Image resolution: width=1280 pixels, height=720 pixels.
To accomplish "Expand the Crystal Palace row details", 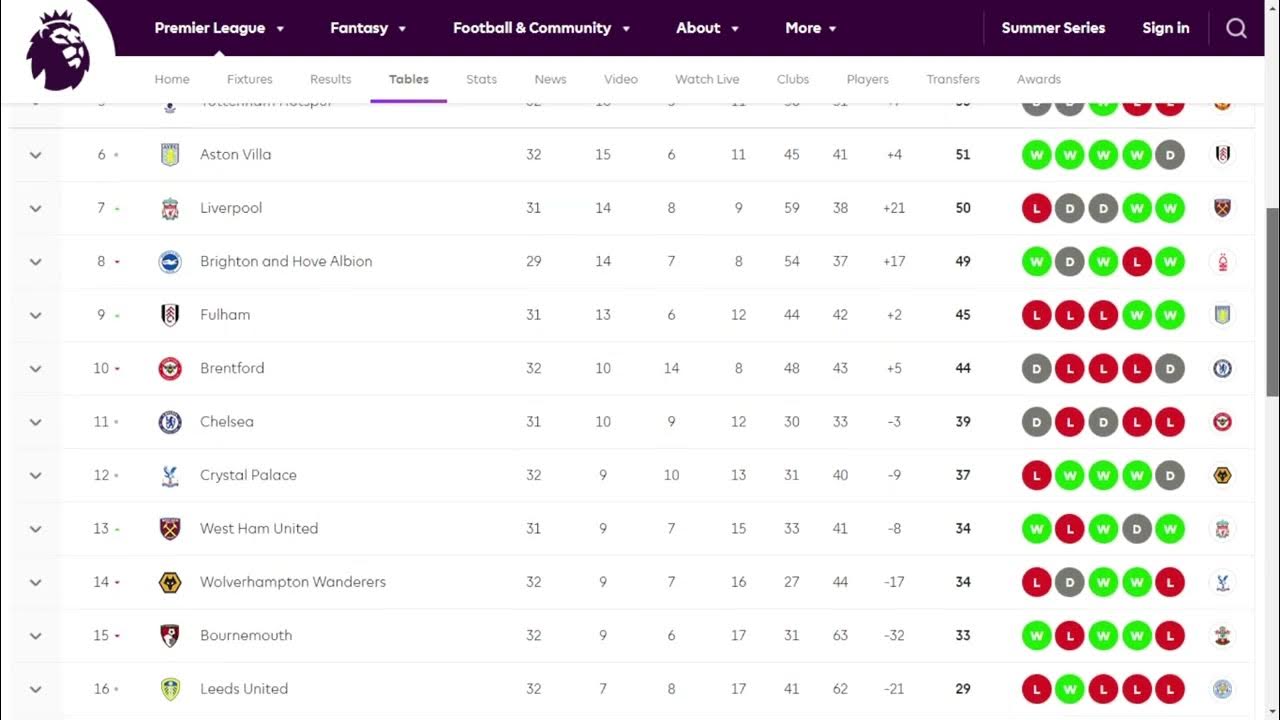I will tap(35, 476).
